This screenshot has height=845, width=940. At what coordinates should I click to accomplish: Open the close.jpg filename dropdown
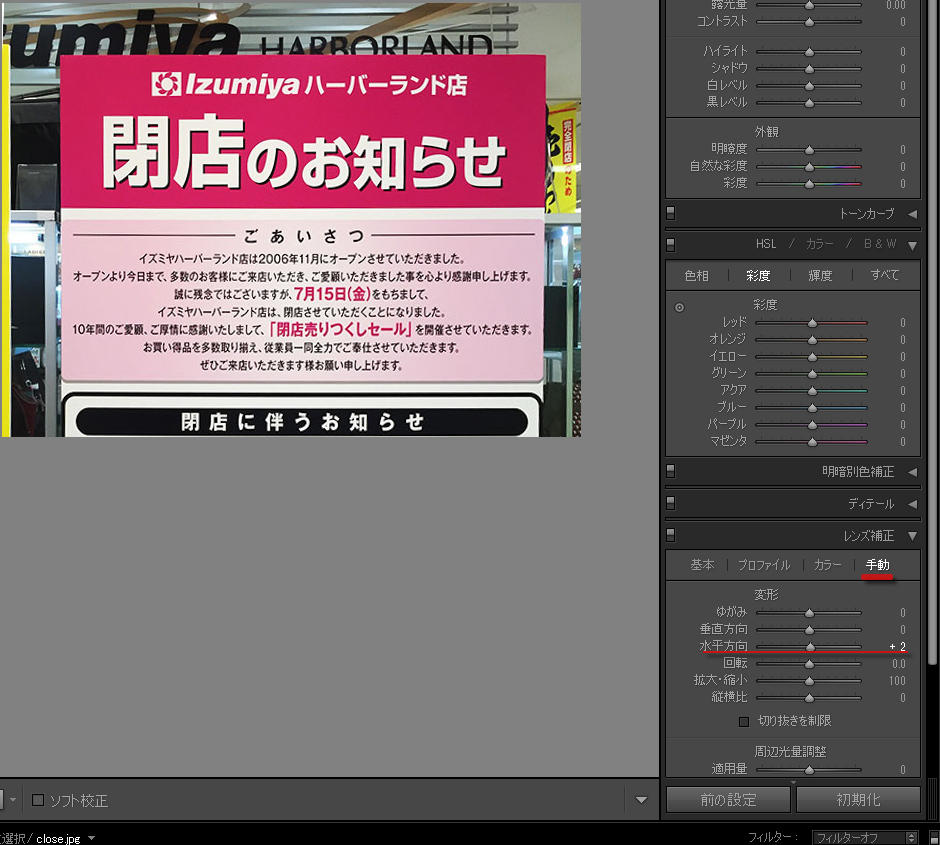(x=92, y=838)
